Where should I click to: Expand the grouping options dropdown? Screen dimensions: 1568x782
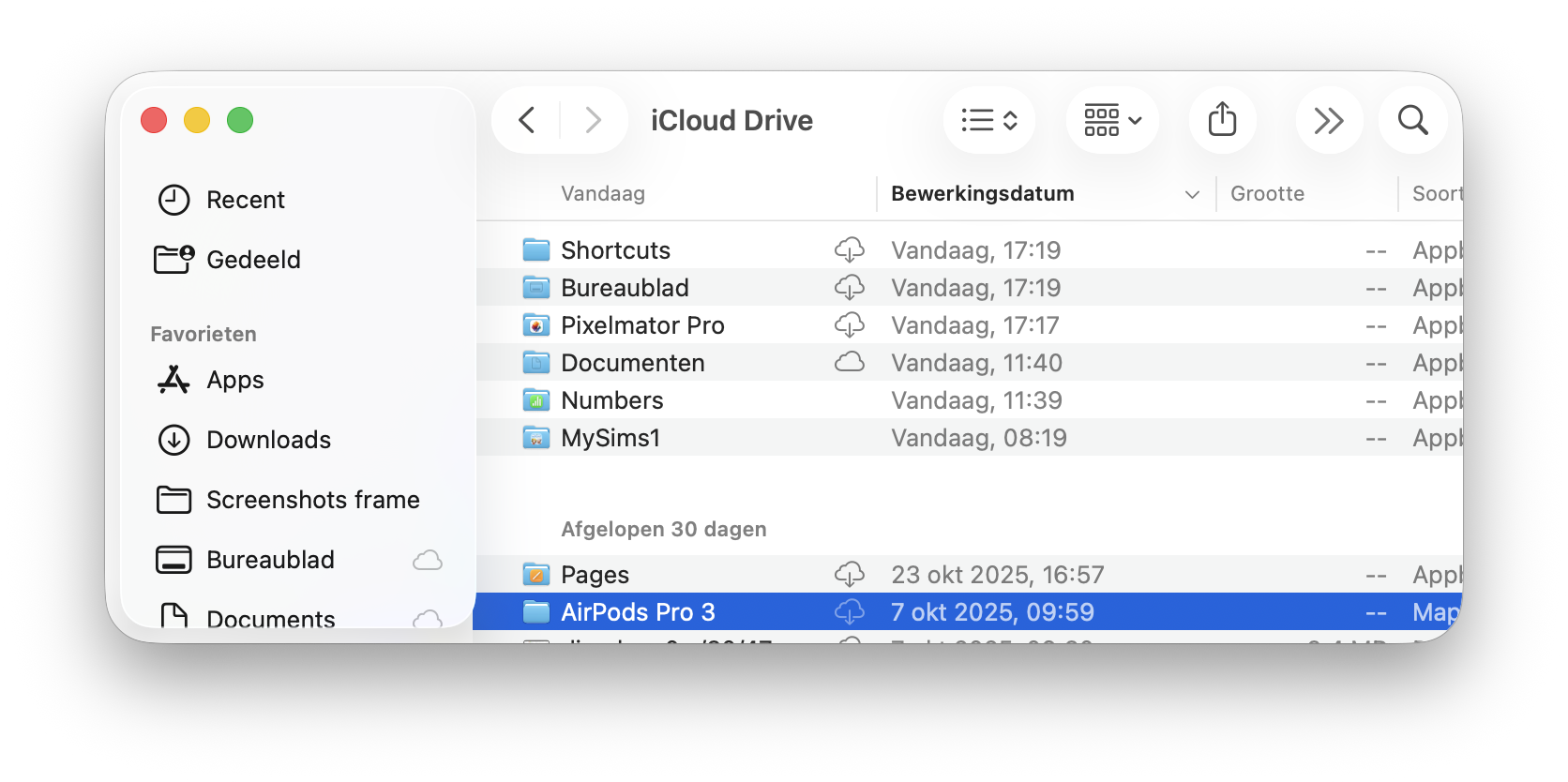point(1112,120)
